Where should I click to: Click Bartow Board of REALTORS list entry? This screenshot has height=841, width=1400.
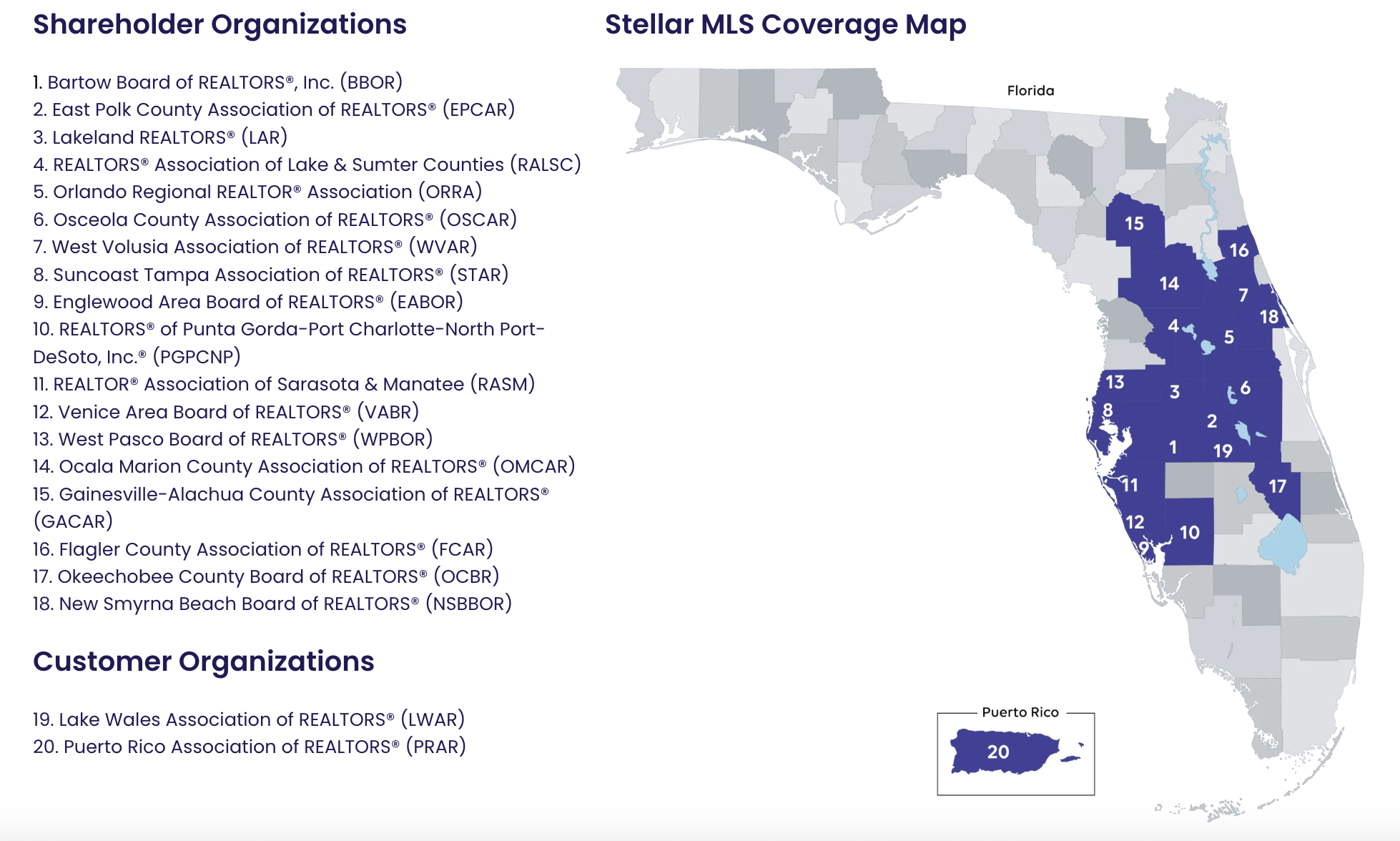pyautogui.click(x=218, y=82)
